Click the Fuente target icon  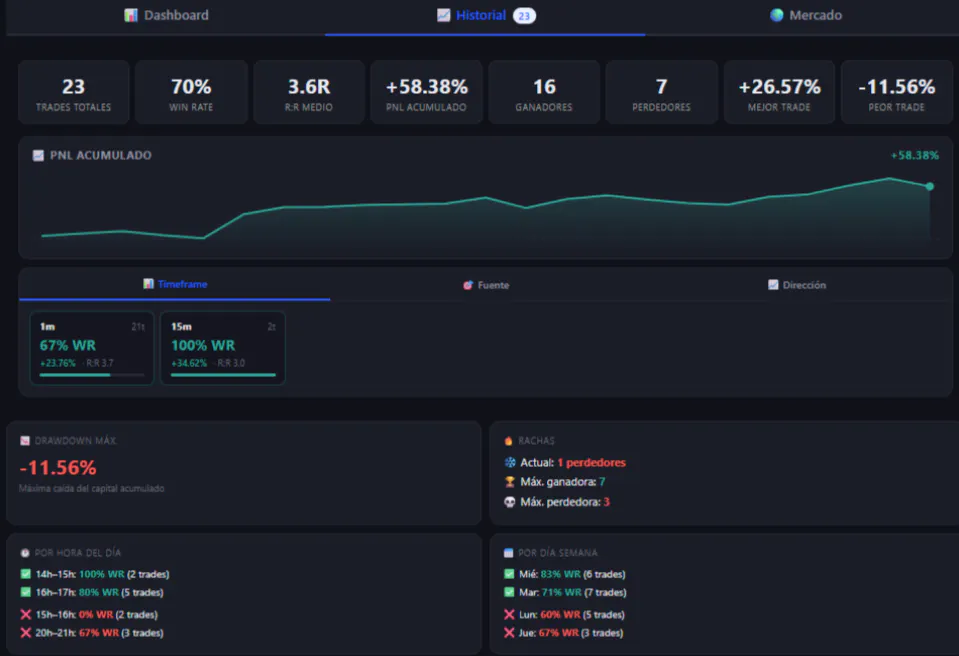(468, 285)
